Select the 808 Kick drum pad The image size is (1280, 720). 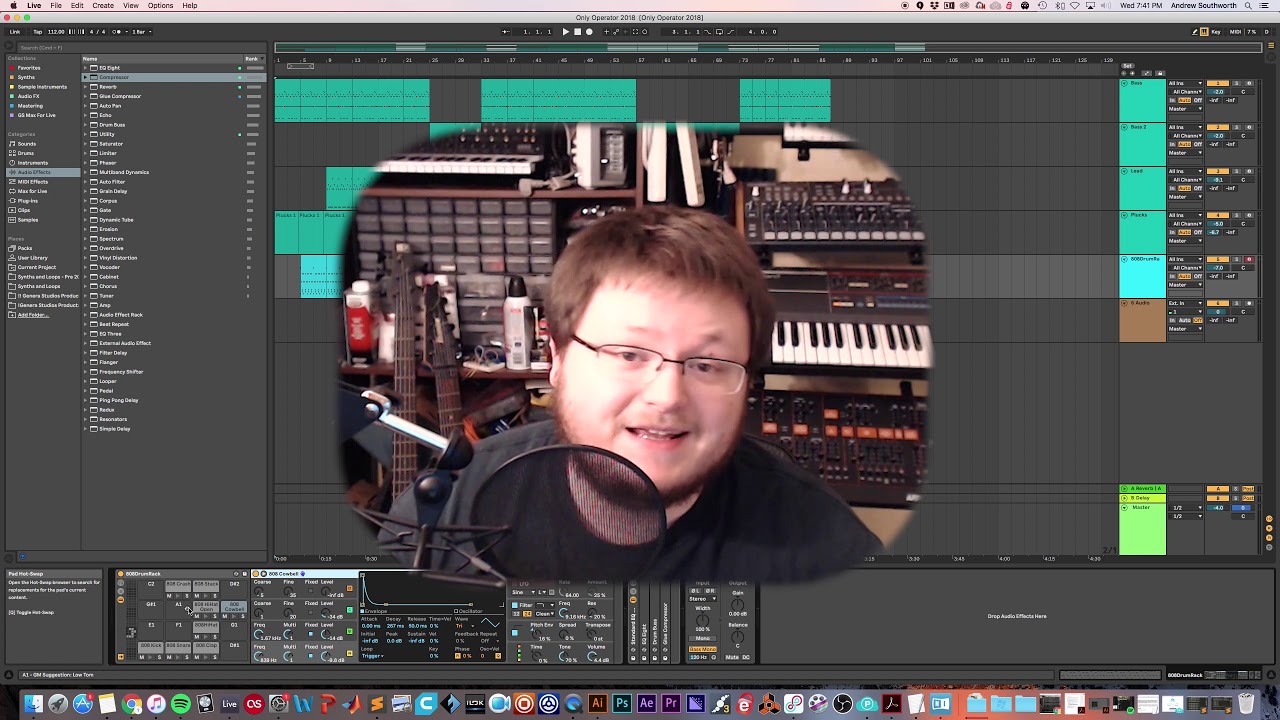[151, 646]
